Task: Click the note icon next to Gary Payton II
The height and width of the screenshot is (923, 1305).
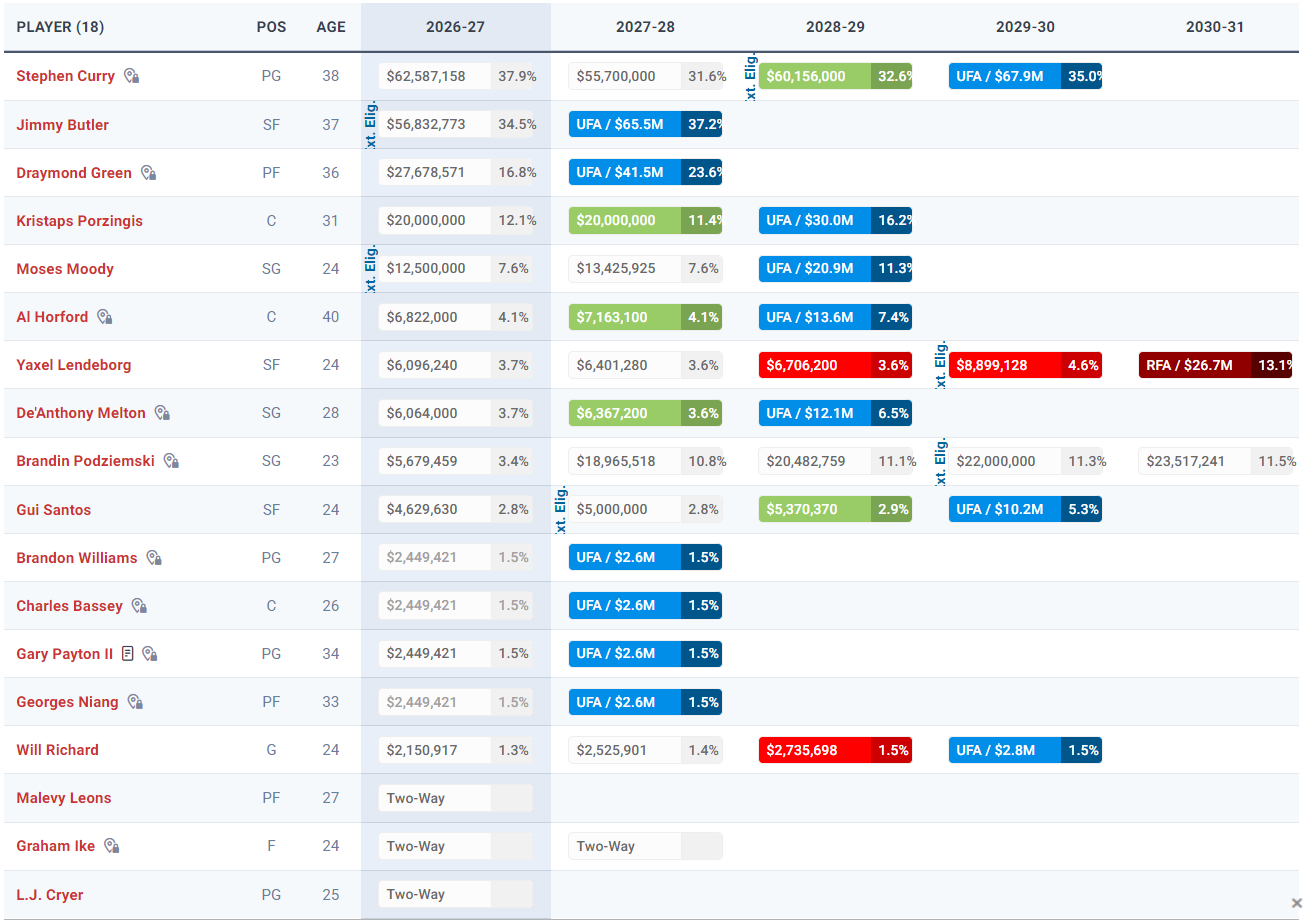Action: (x=127, y=654)
